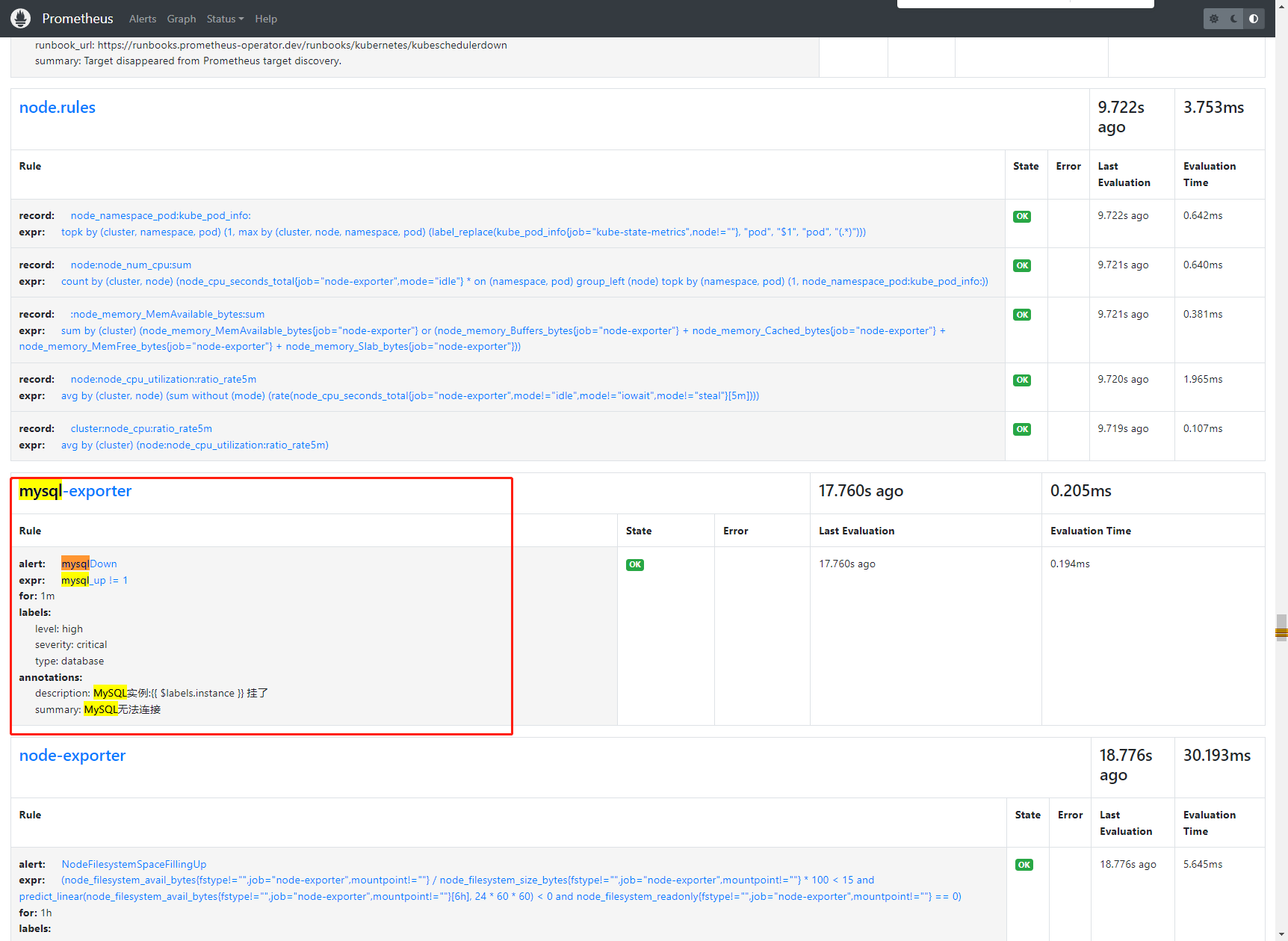Screen dimensions: 1288x941
Task: Click the Prometheus flame logo
Action: coord(21,19)
